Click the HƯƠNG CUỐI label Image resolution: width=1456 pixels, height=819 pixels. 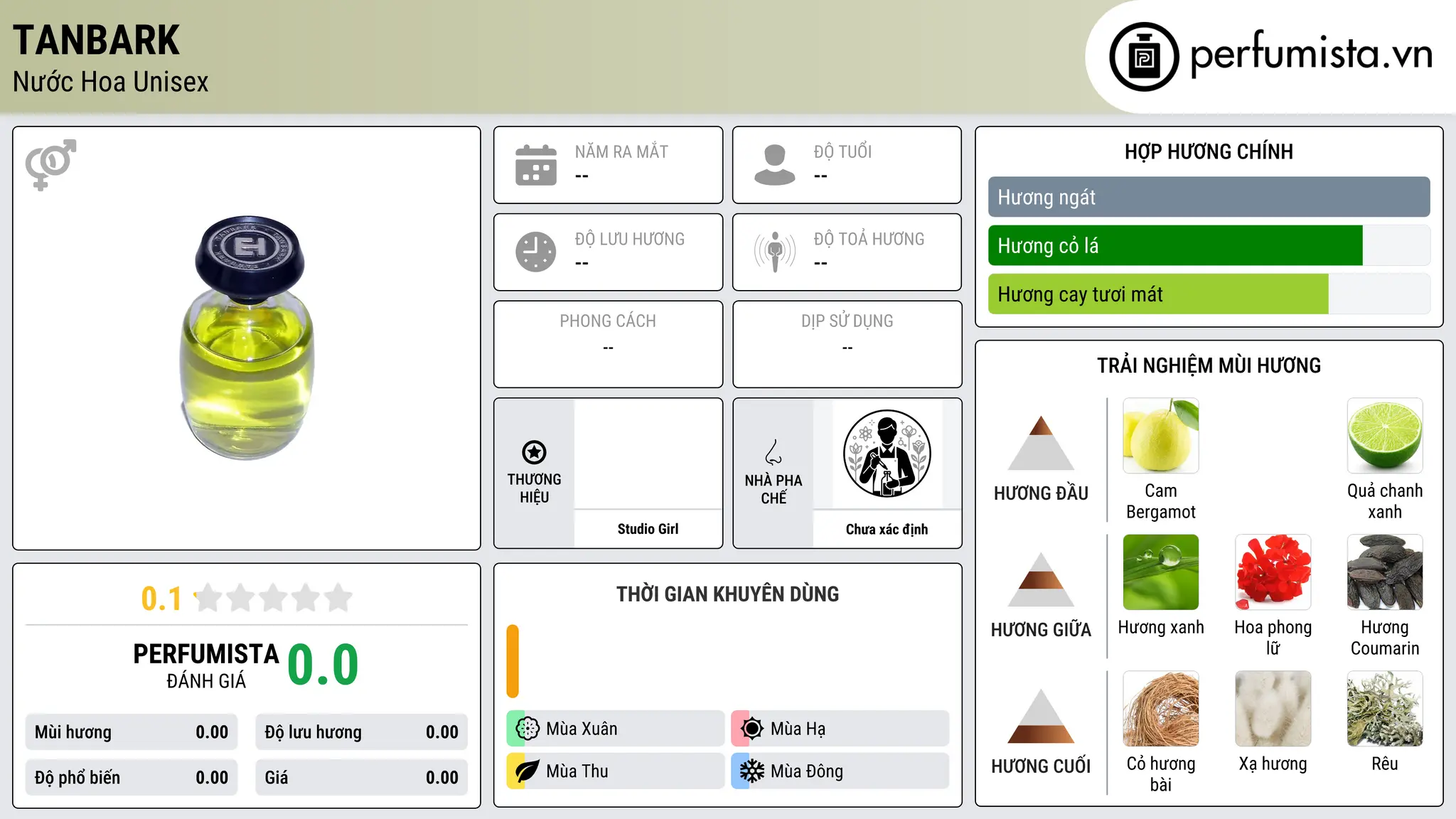1041,766
